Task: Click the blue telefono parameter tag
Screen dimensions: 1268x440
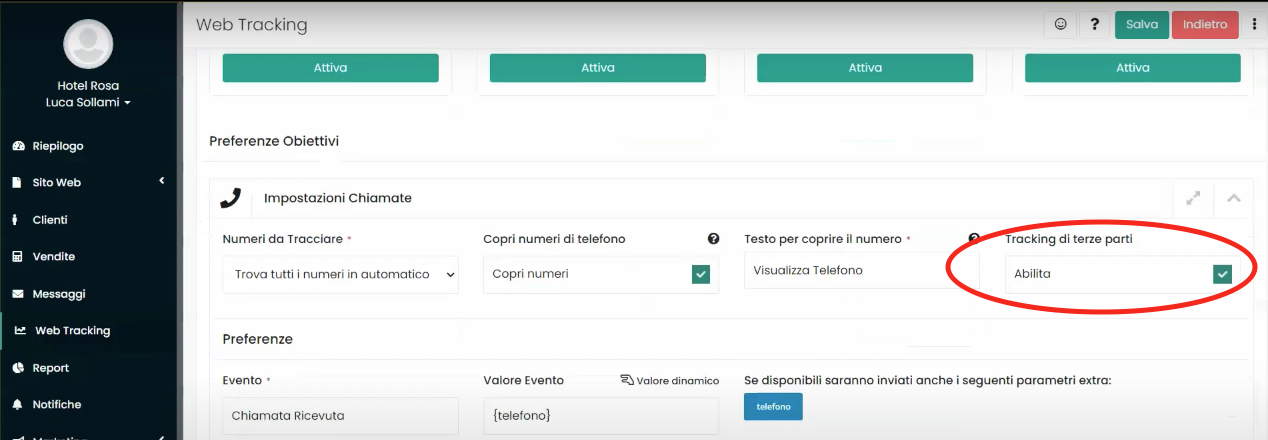Action: [x=773, y=407]
